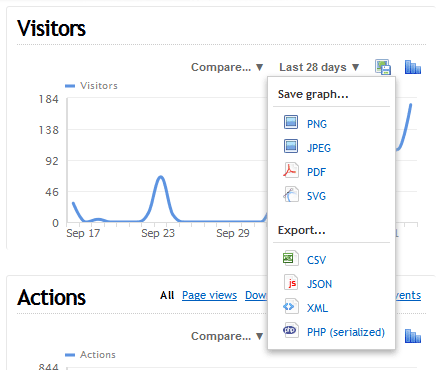This screenshot has width=445, height=370.
Task: Click the JSON js file icon
Action: coord(291,283)
